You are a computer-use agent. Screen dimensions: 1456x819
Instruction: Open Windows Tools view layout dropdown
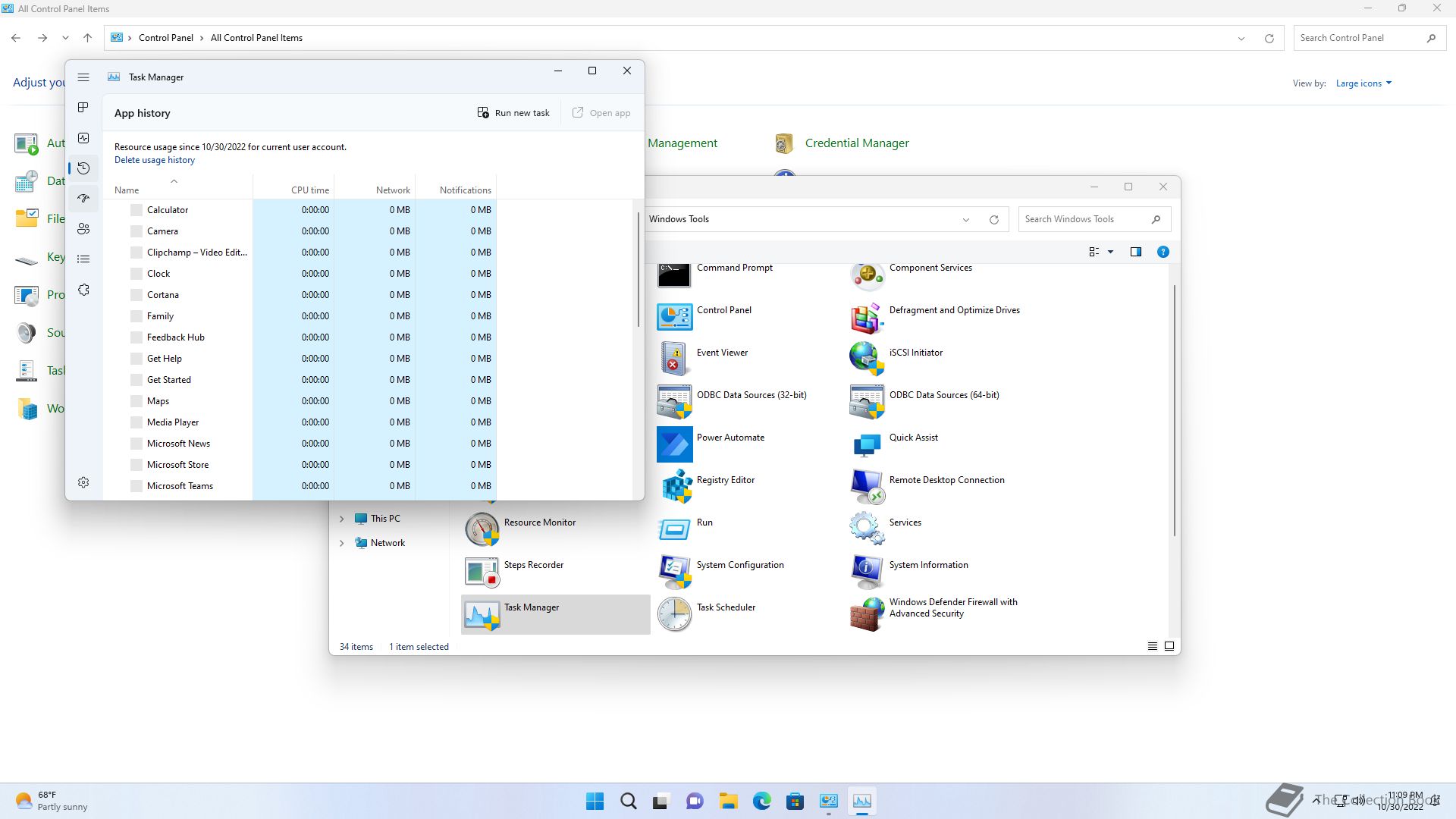1110,252
